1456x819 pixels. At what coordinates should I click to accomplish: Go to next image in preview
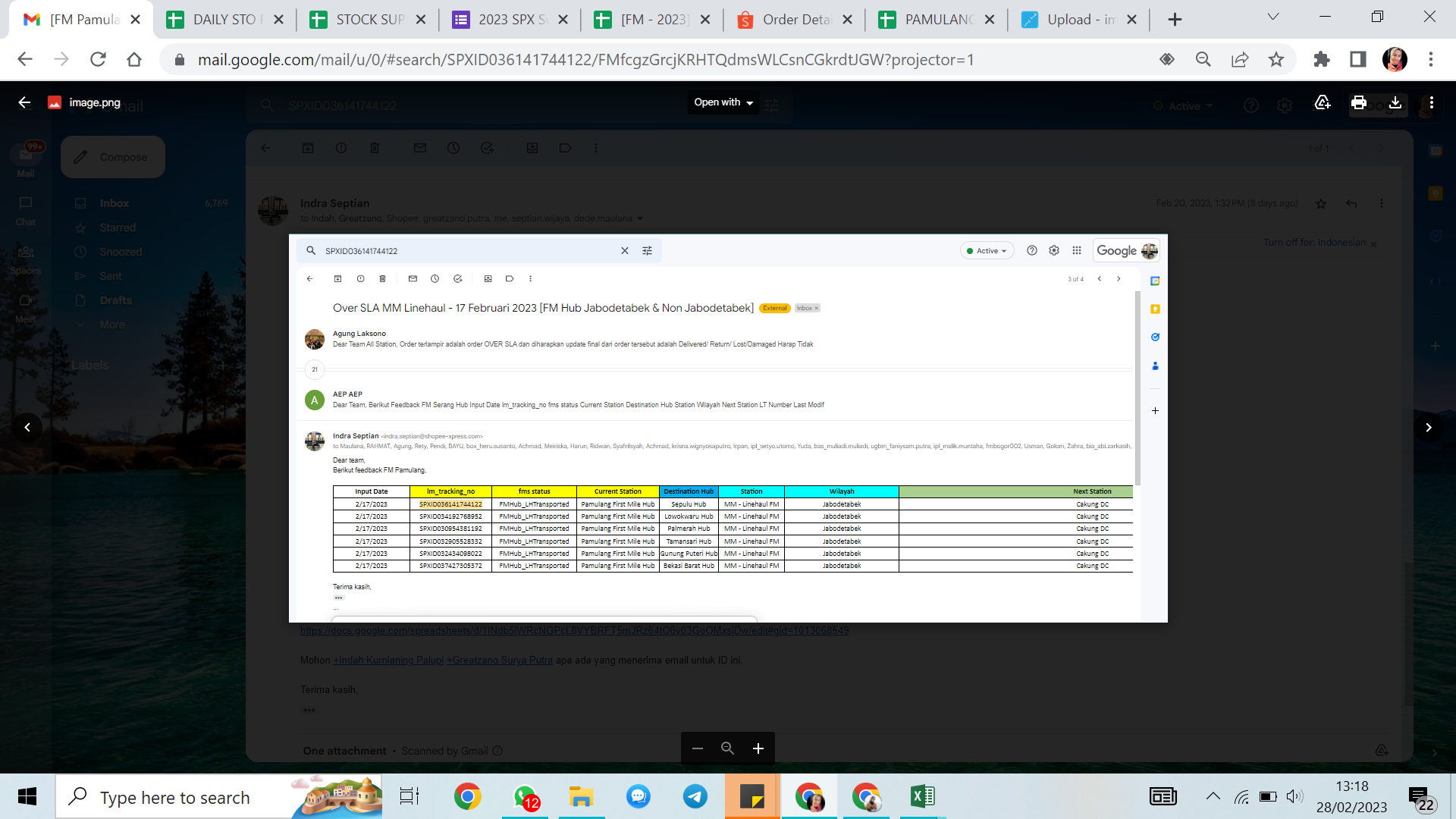(1429, 428)
